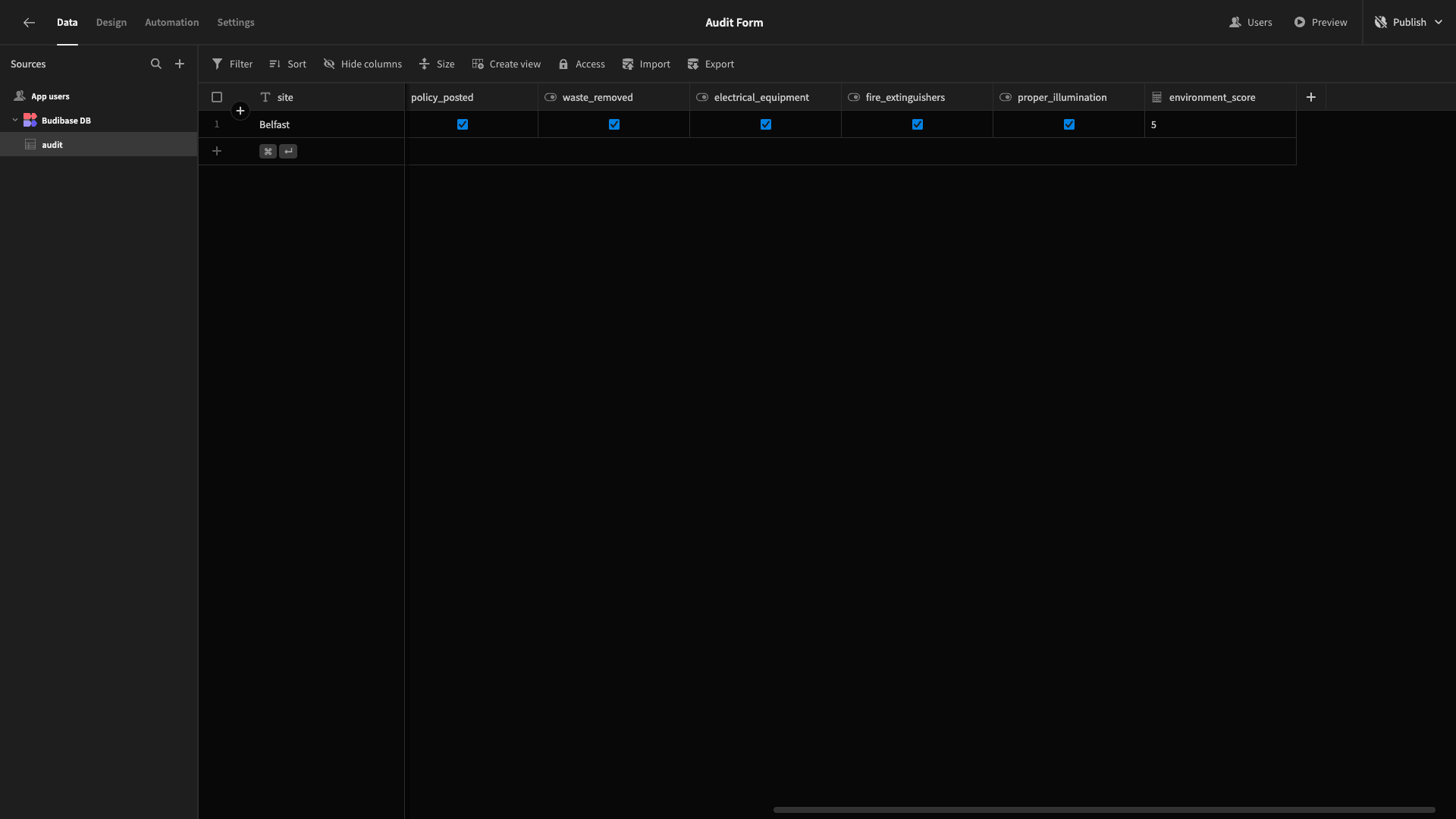Click the policy_posted column header

click(x=471, y=97)
